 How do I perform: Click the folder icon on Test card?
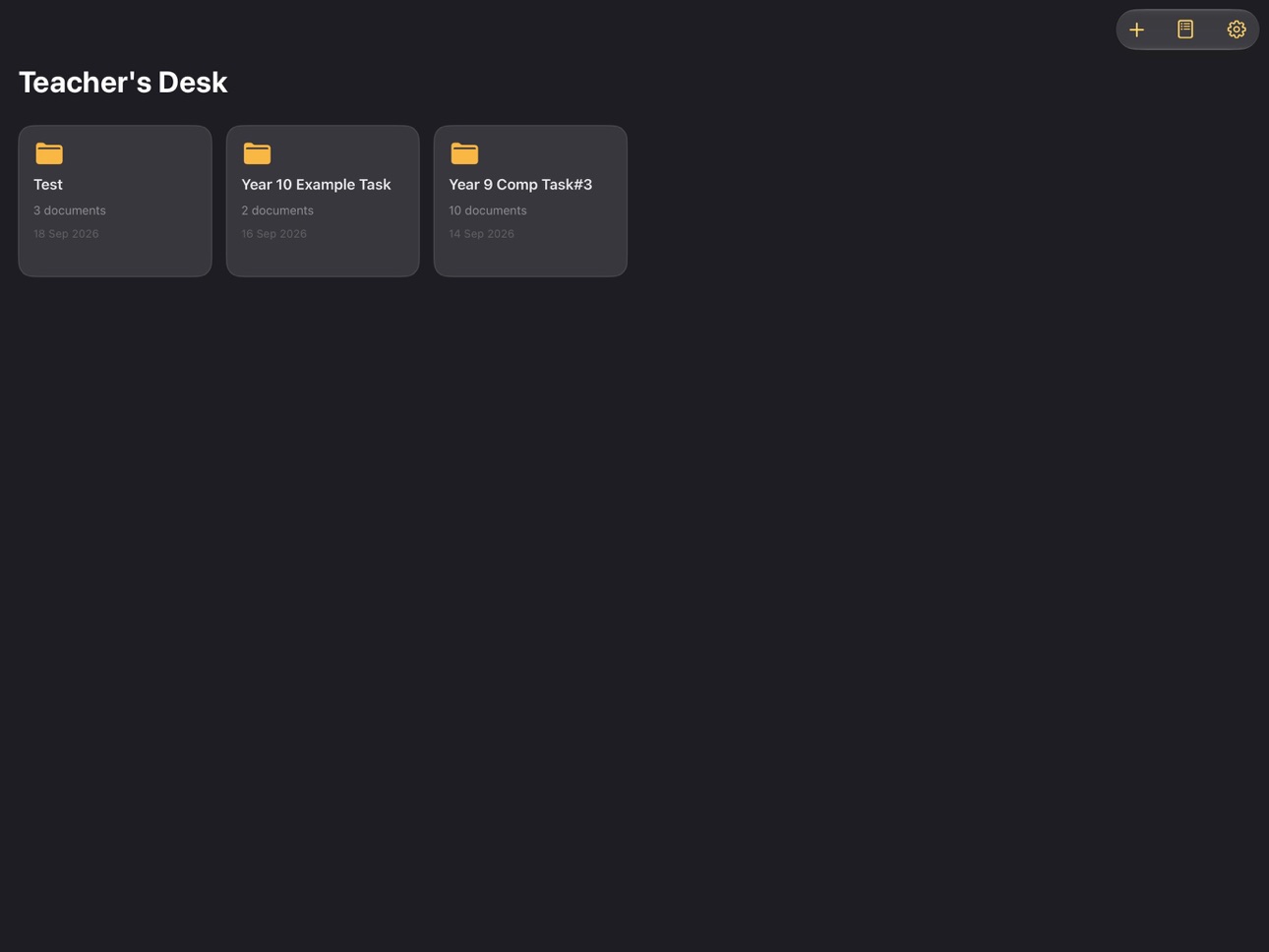[x=49, y=153]
